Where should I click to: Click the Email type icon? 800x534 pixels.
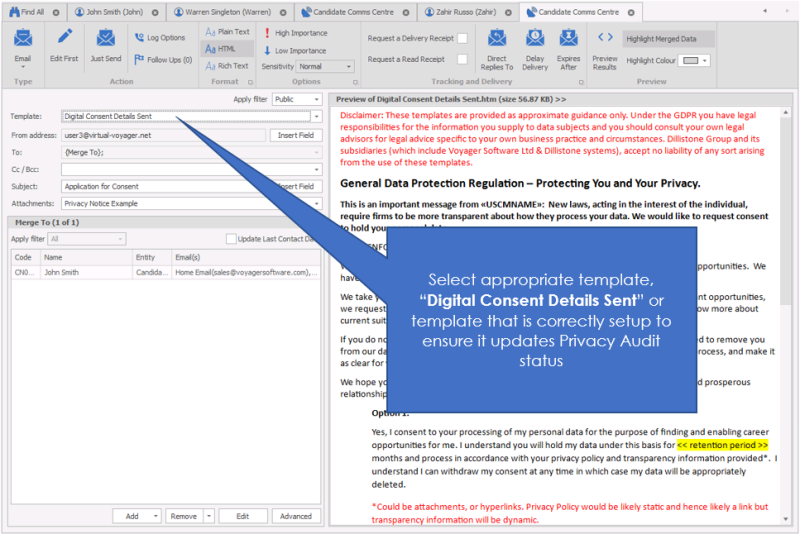22,40
